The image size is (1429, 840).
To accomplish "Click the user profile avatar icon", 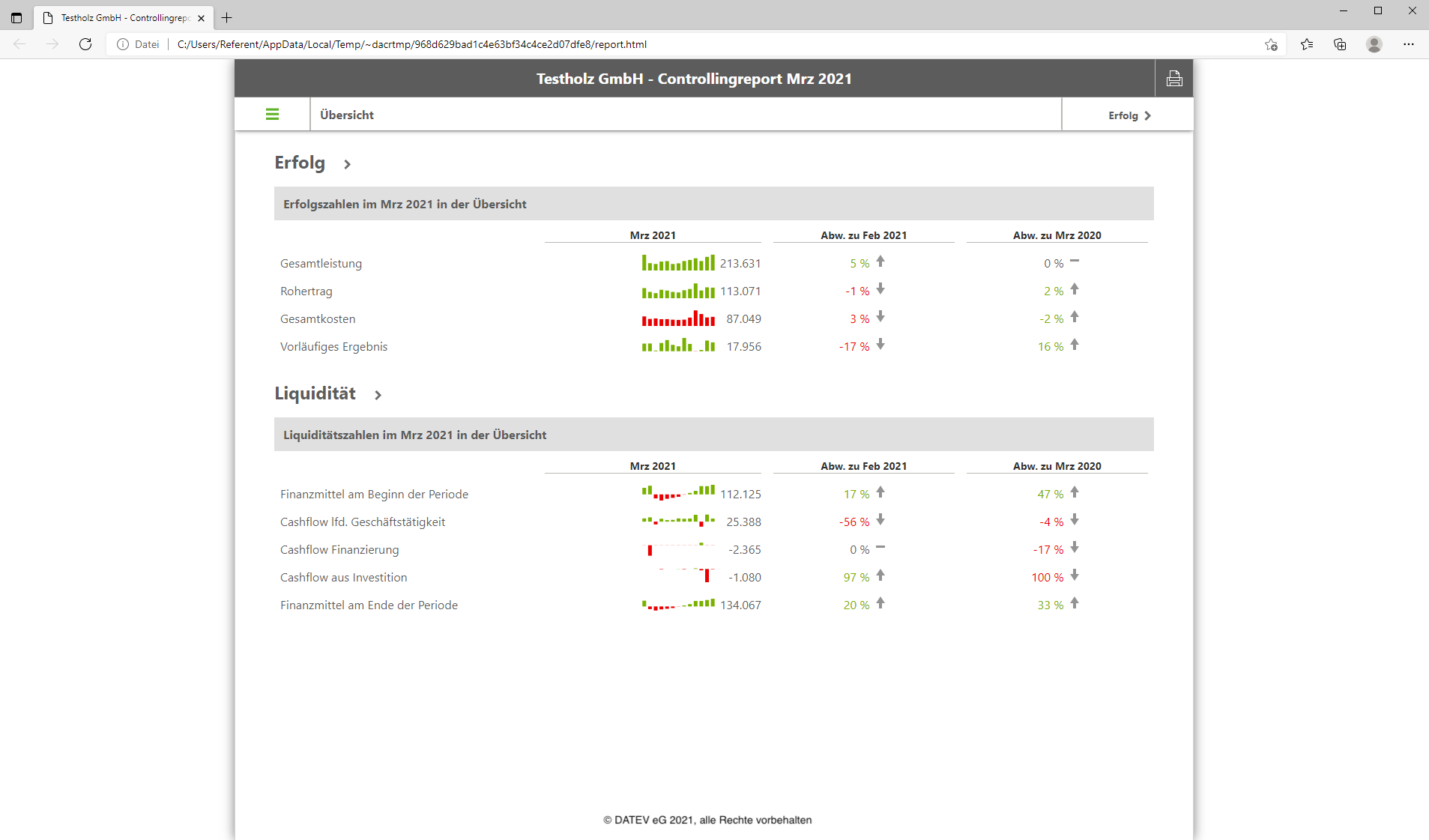I will point(1374,44).
